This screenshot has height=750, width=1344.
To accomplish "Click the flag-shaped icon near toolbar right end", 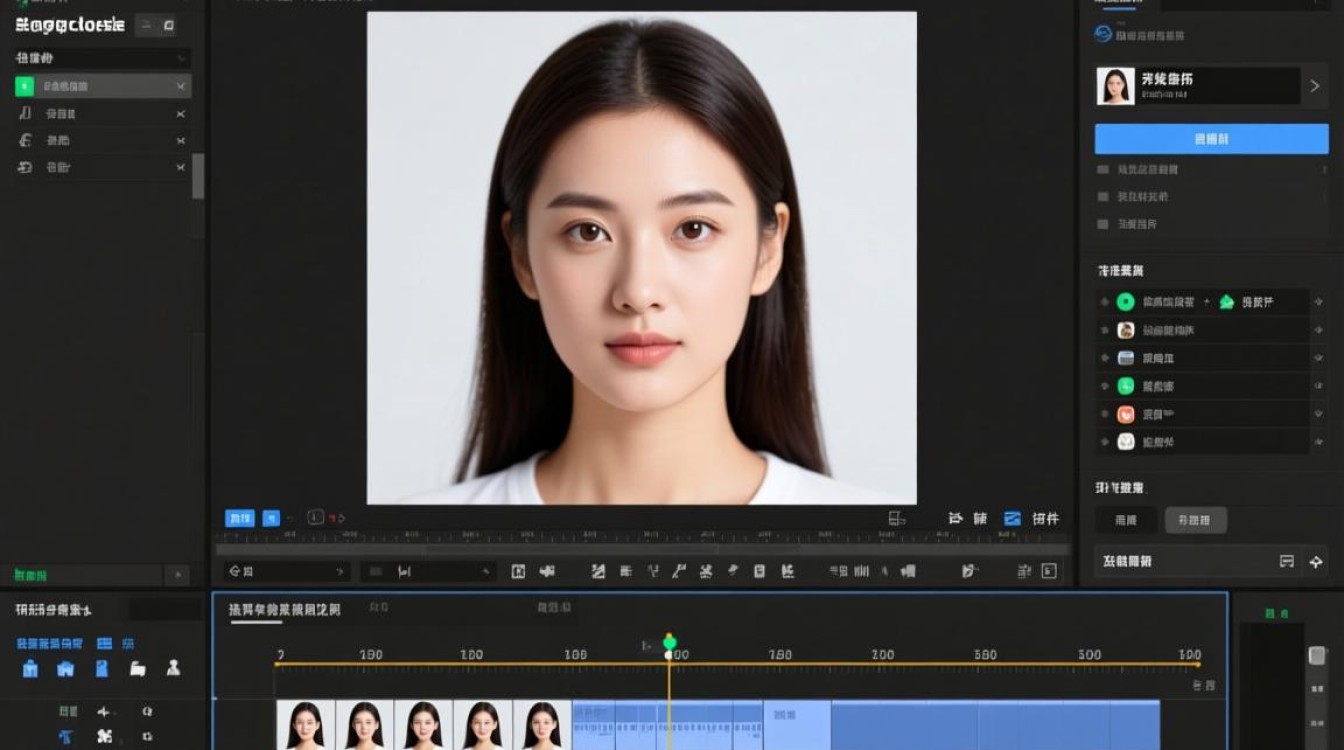I will [968, 571].
